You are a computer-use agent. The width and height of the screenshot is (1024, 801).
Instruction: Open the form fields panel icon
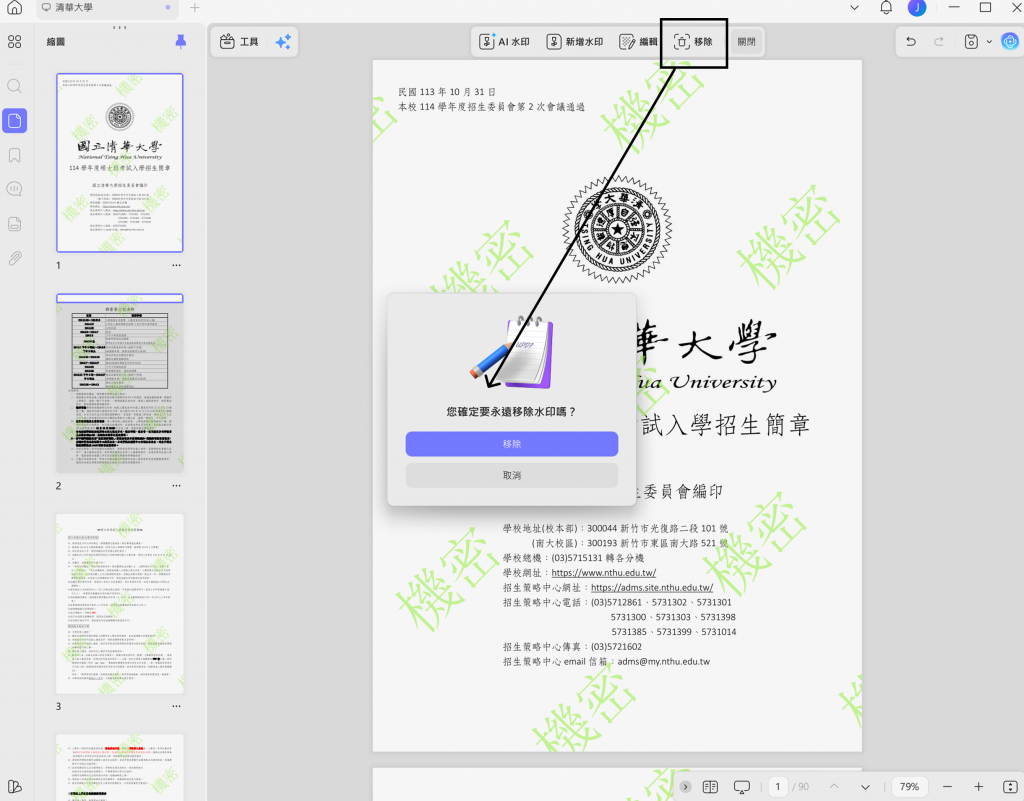point(14,224)
